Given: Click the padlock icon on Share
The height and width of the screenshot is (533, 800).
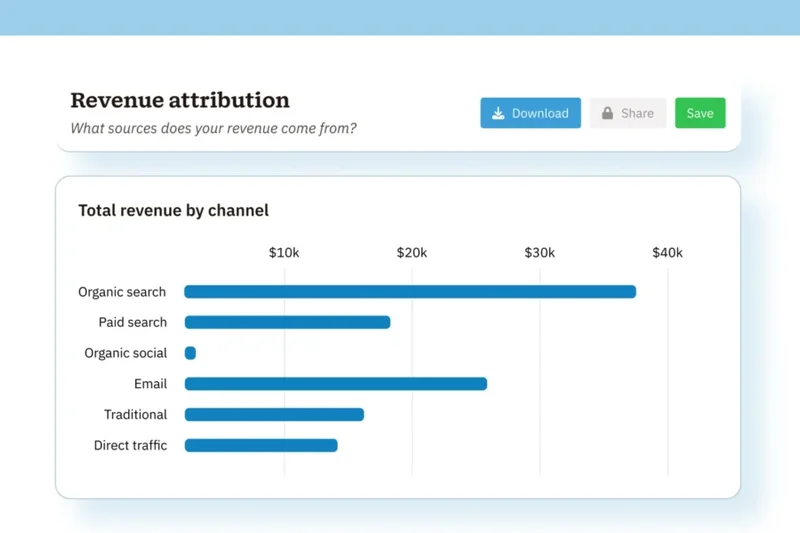Looking at the screenshot, I should coord(607,113).
